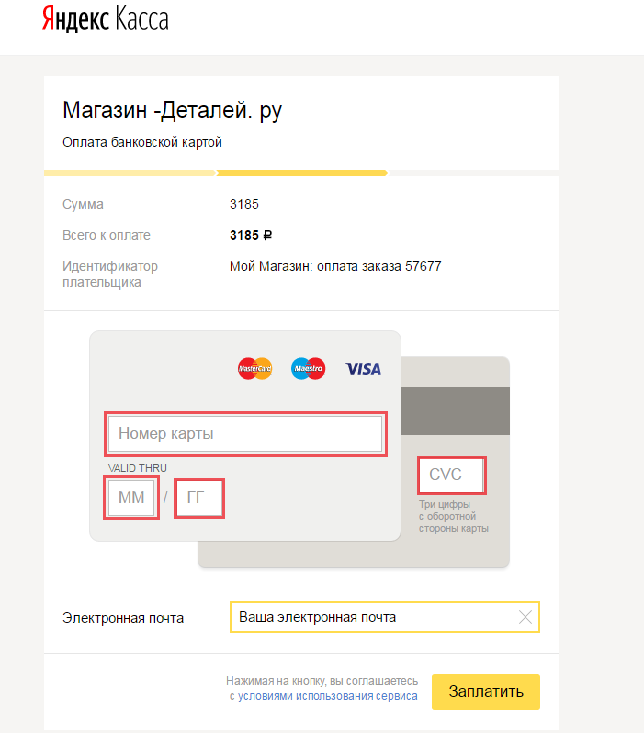Select the ГГ expiry year field
This screenshot has width=644, height=733.
click(199, 498)
